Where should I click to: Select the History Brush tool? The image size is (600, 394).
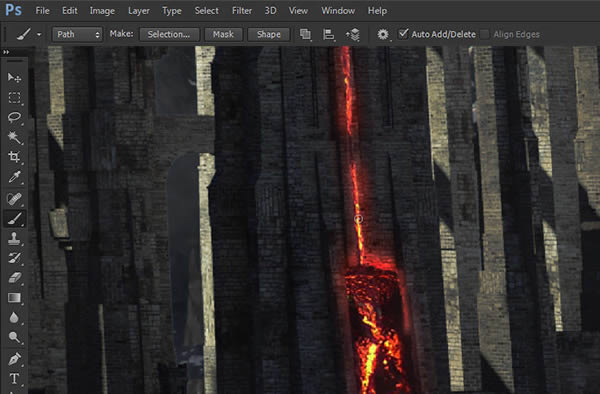[14, 258]
